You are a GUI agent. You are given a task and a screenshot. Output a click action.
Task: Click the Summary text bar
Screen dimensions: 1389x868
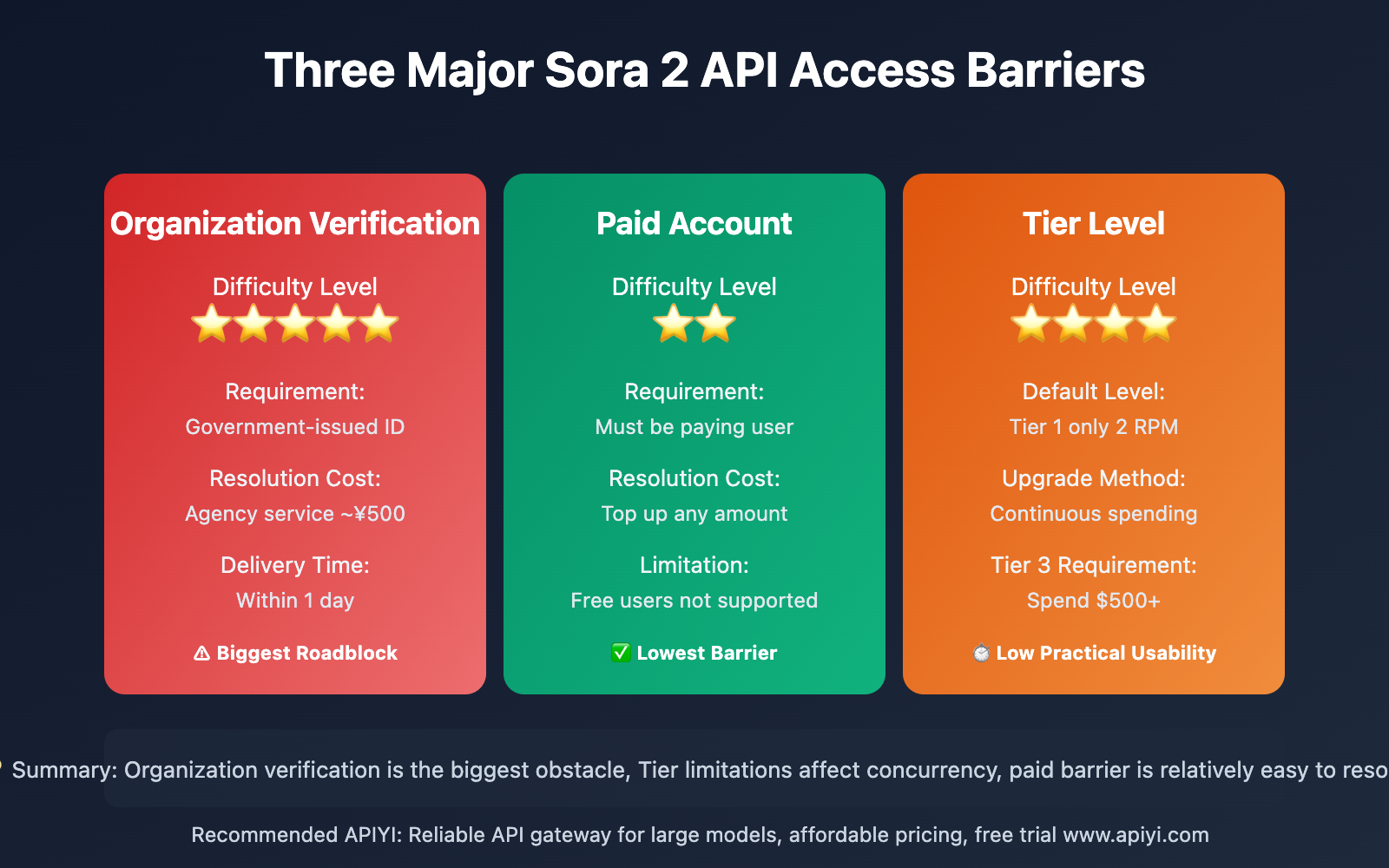[694, 770]
